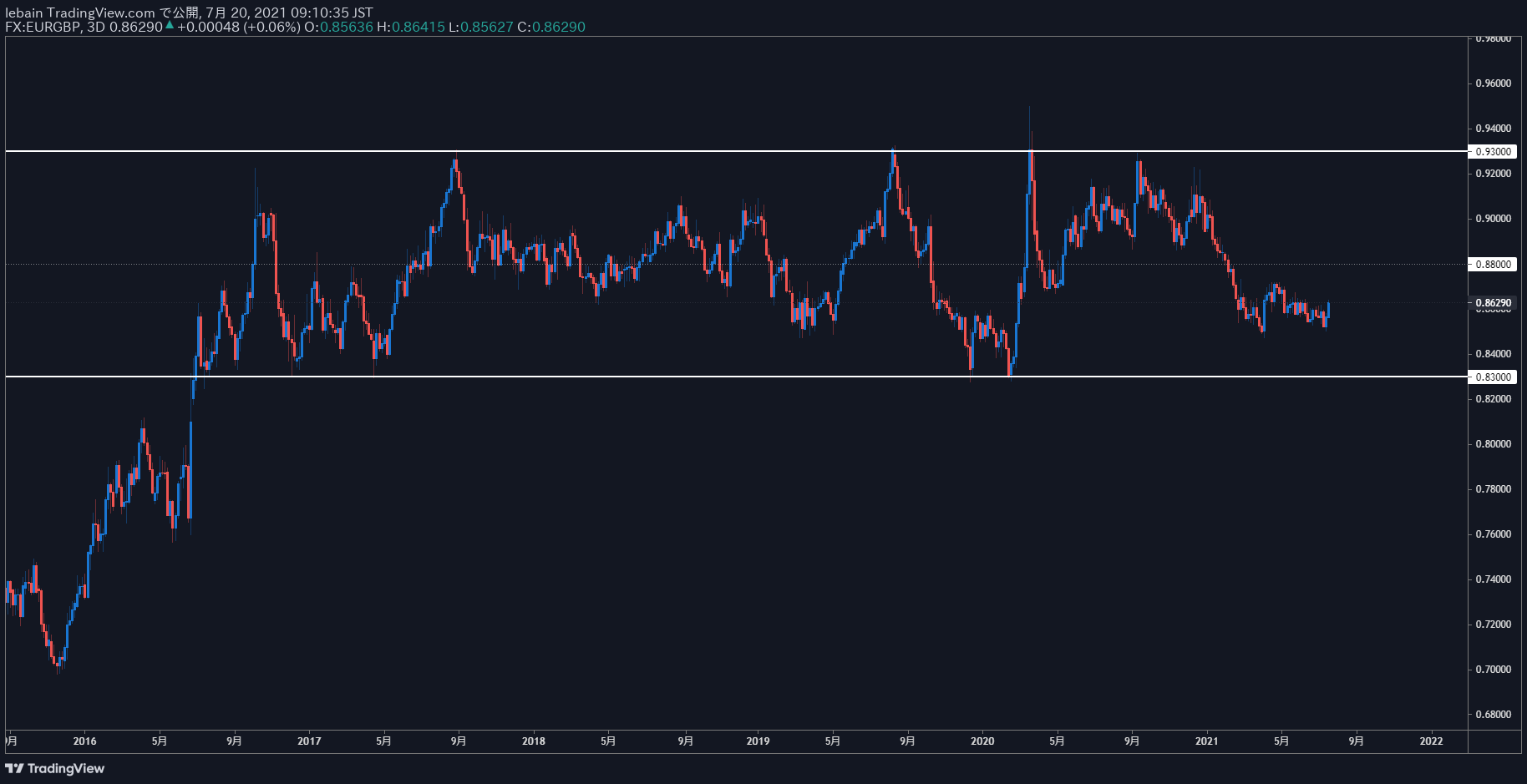Screen dimensions: 1527x784
Task: Select the upper white horizontal line
Action: point(736,151)
